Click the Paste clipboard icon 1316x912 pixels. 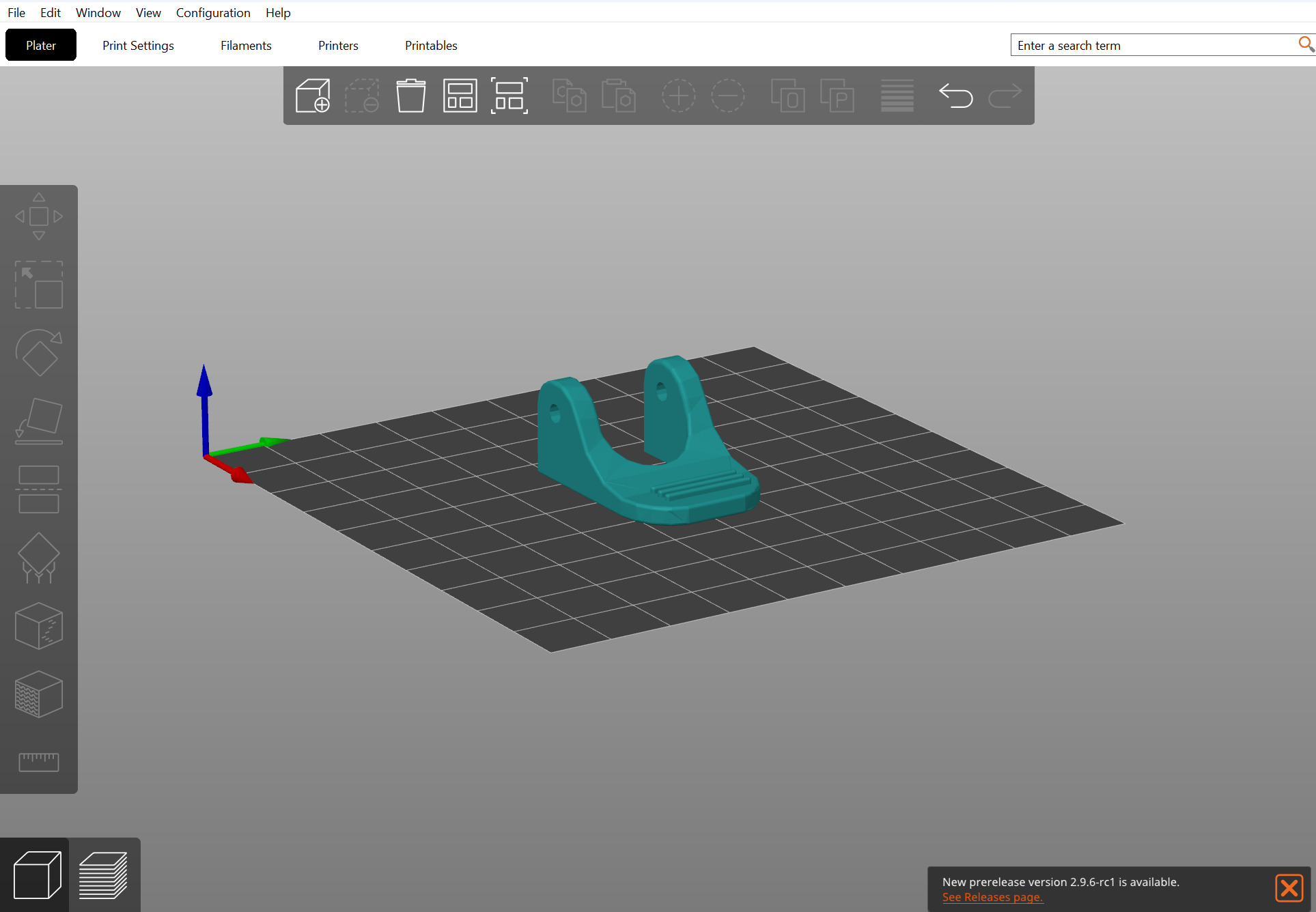click(x=619, y=96)
